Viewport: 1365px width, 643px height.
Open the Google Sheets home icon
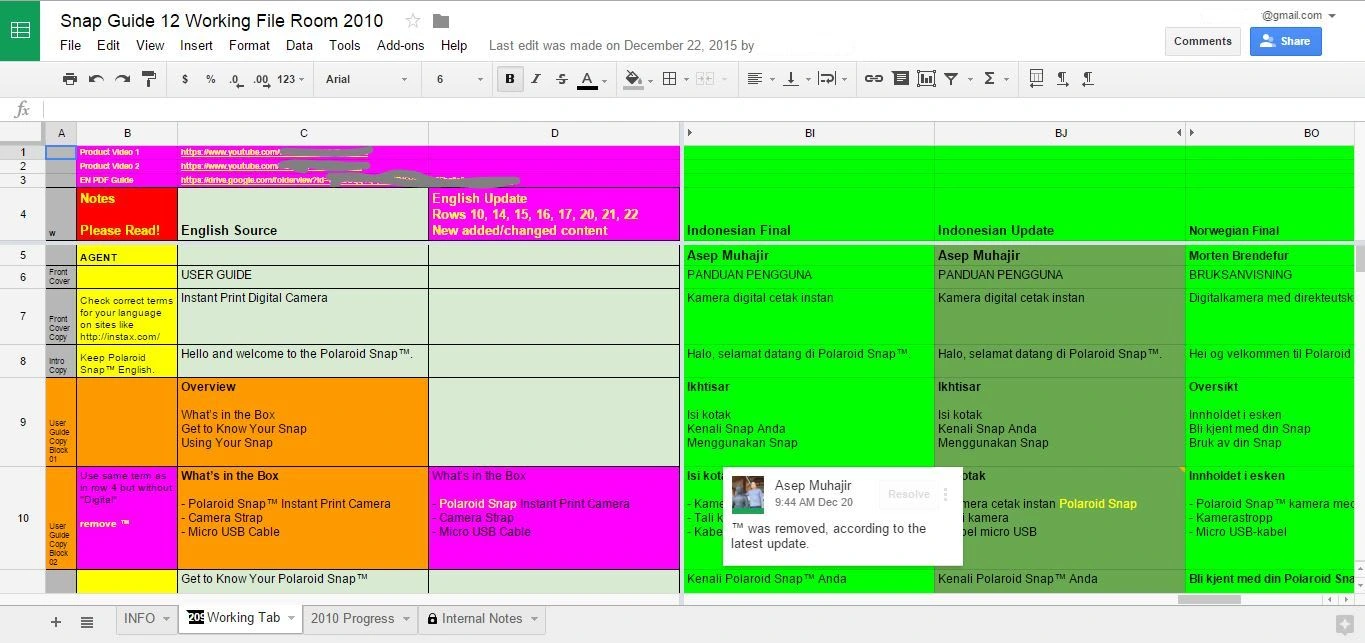coord(20,30)
